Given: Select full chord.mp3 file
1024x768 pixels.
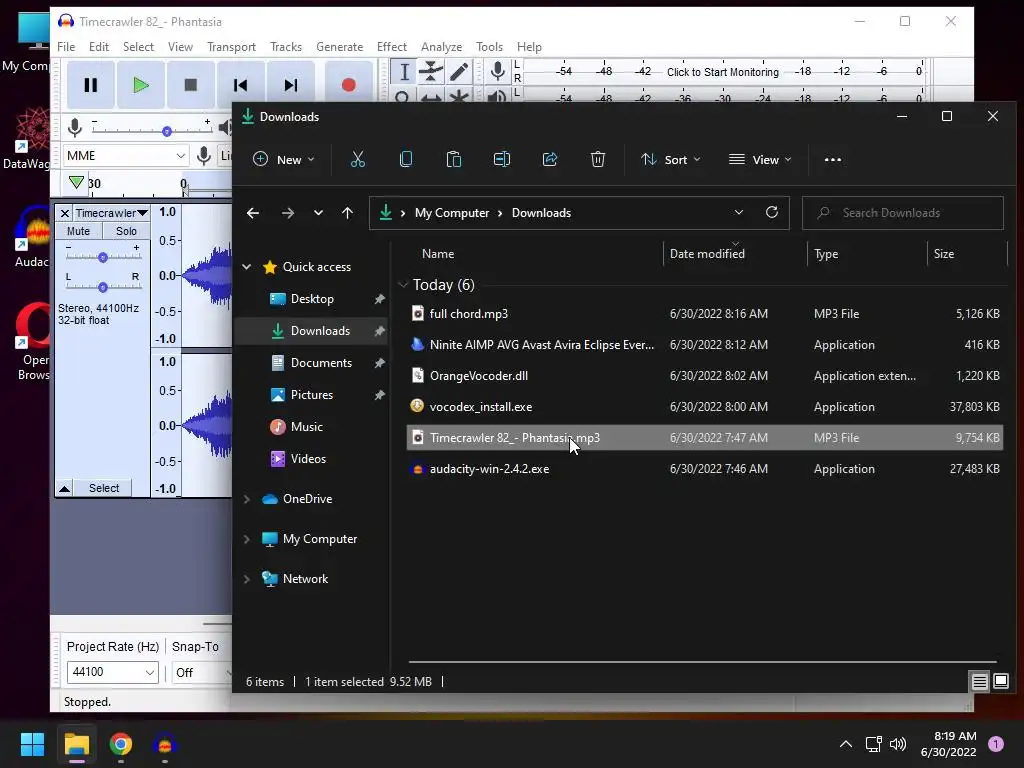Looking at the screenshot, I should coord(705,313).
